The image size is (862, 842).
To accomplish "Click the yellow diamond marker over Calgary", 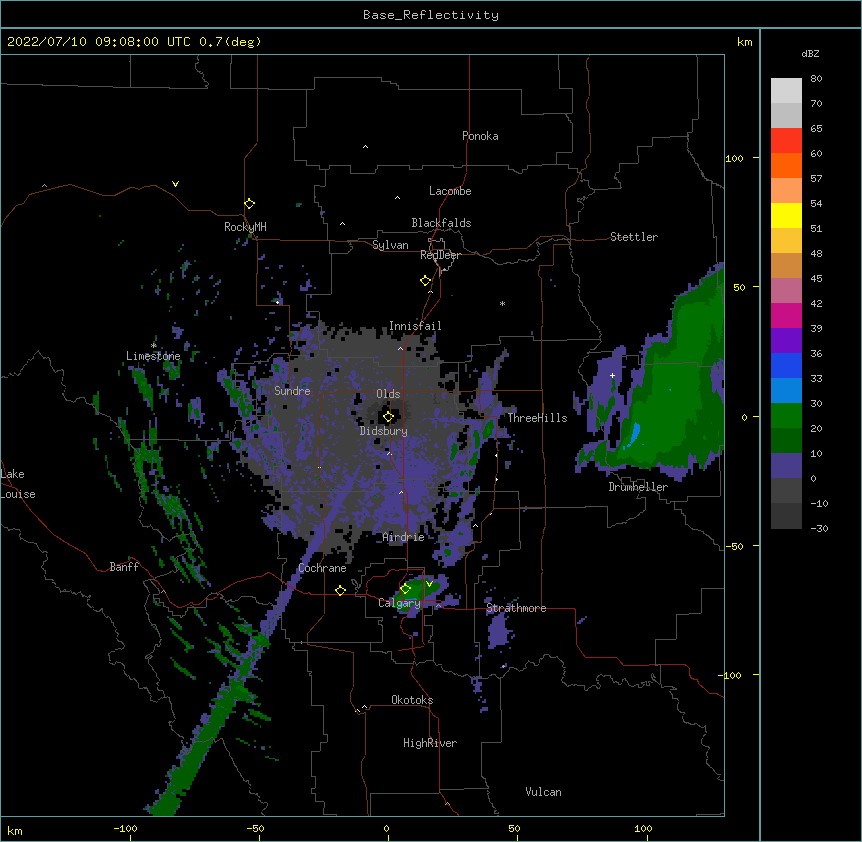I will [x=405, y=589].
